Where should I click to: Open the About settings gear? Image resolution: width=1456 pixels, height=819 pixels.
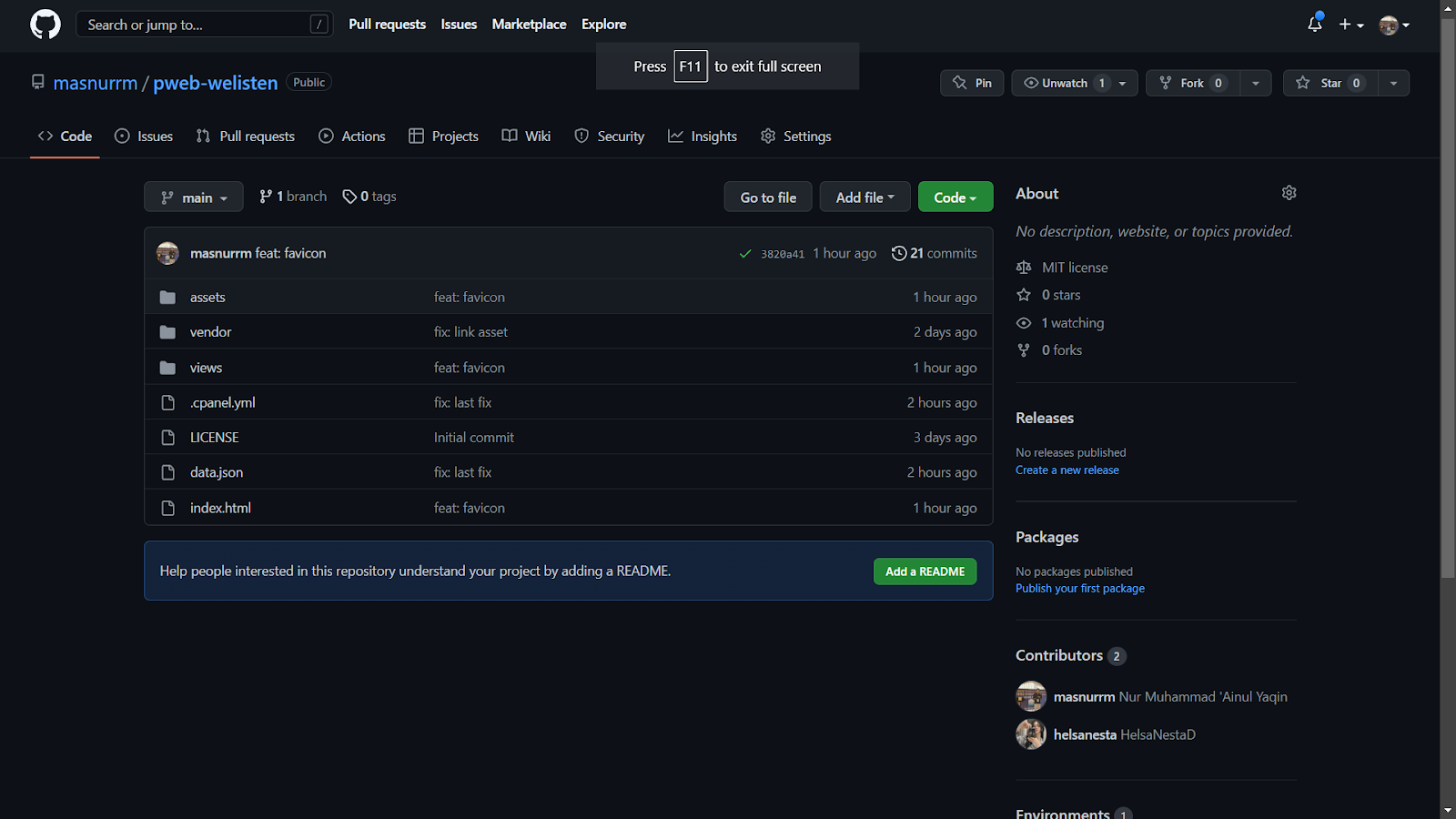(1289, 193)
